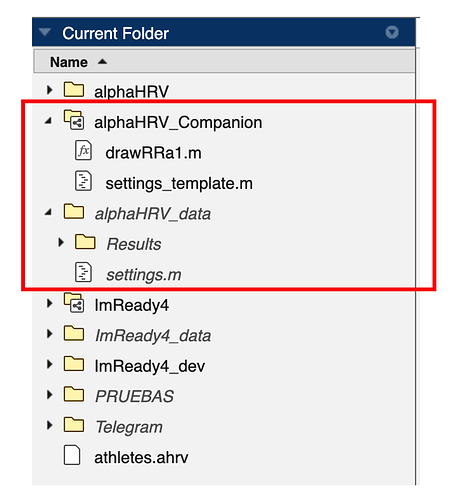This screenshot has width=451, height=500.
Task: Expand the alphaHRV folder
Action: tap(50, 90)
